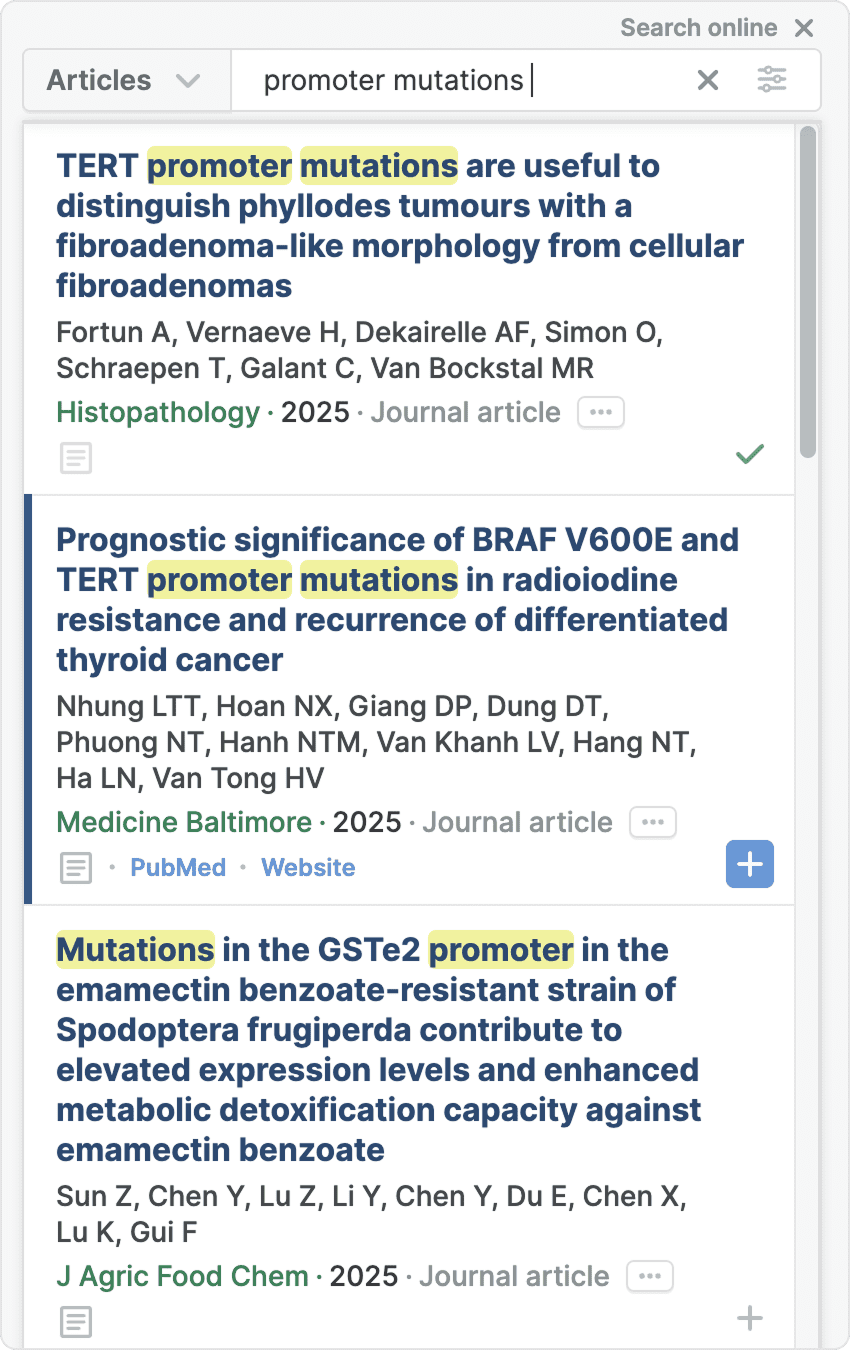Toggle the green checkmark on the TERT fibroadenoma article
The height and width of the screenshot is (1350, 850).
(x=749, y=455)
